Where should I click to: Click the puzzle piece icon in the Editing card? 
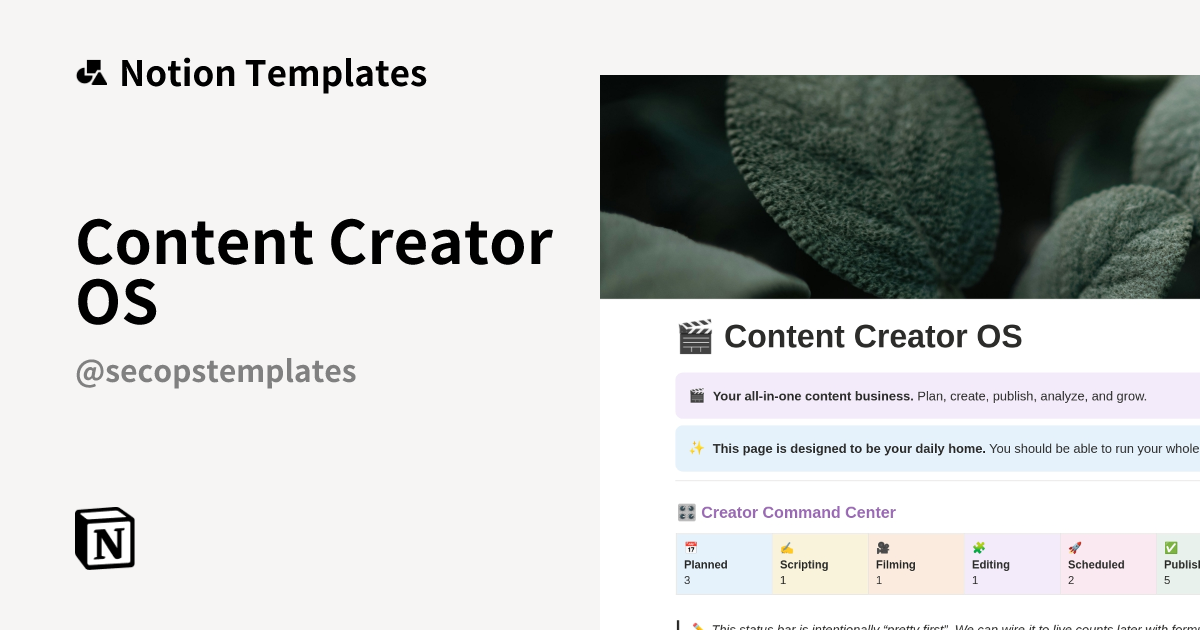pyautogui.click(x=979, y=548)
